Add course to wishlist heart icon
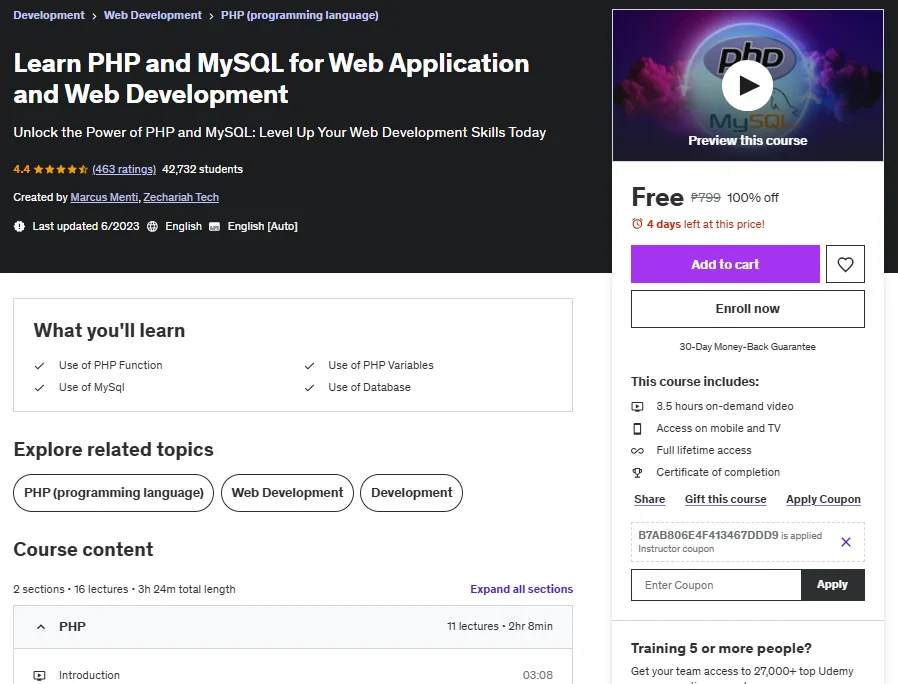The image size is (898, 684). coord(845,264)
